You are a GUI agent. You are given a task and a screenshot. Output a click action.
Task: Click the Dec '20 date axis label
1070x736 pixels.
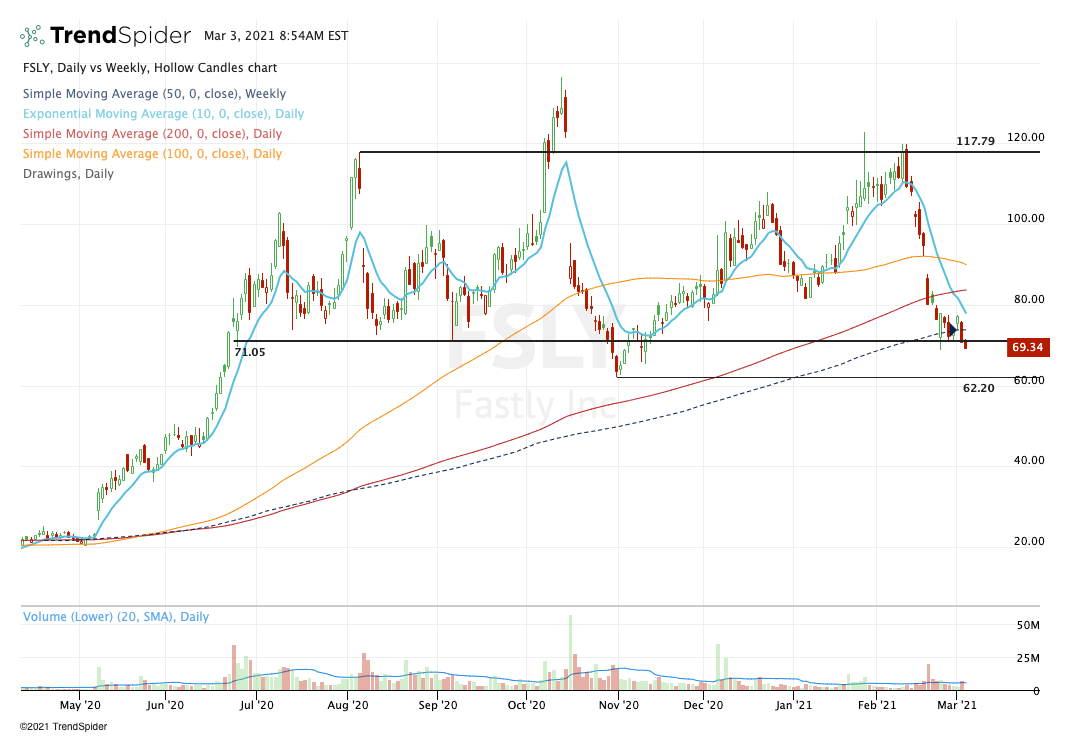pos(704,705)
